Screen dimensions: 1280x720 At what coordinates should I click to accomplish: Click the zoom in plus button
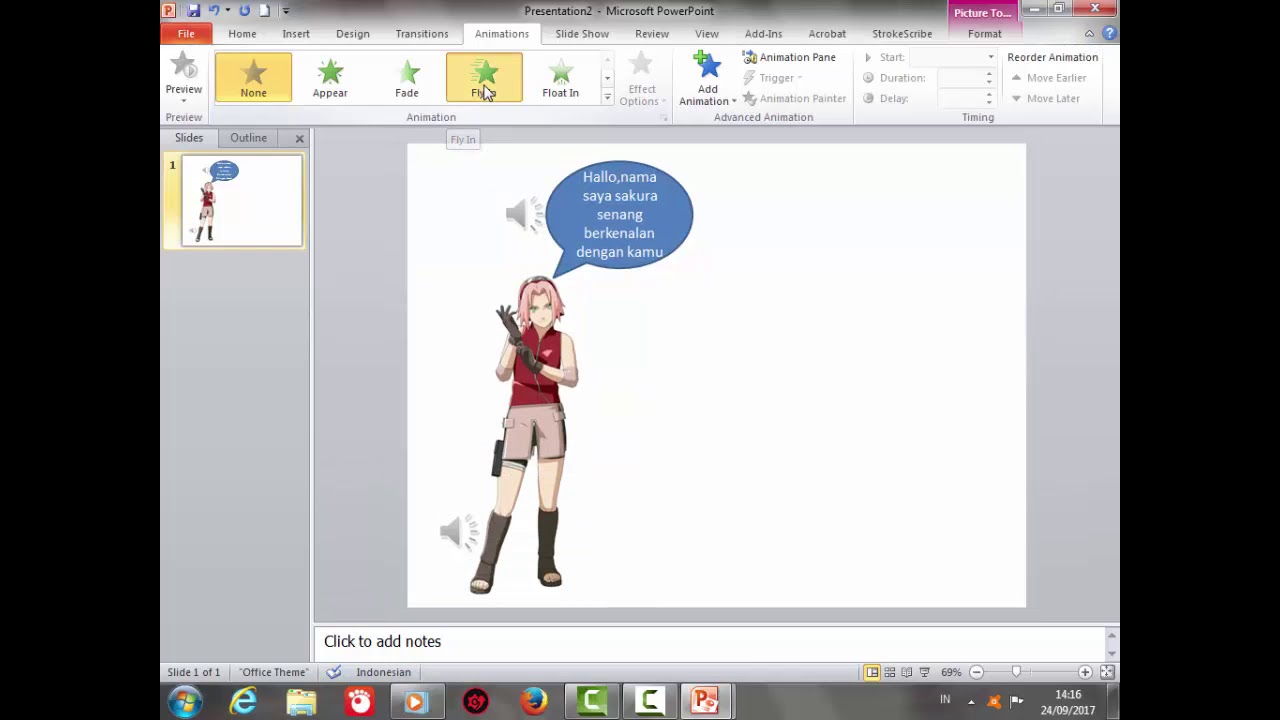pyautogui.click(x=1085, y=672)
